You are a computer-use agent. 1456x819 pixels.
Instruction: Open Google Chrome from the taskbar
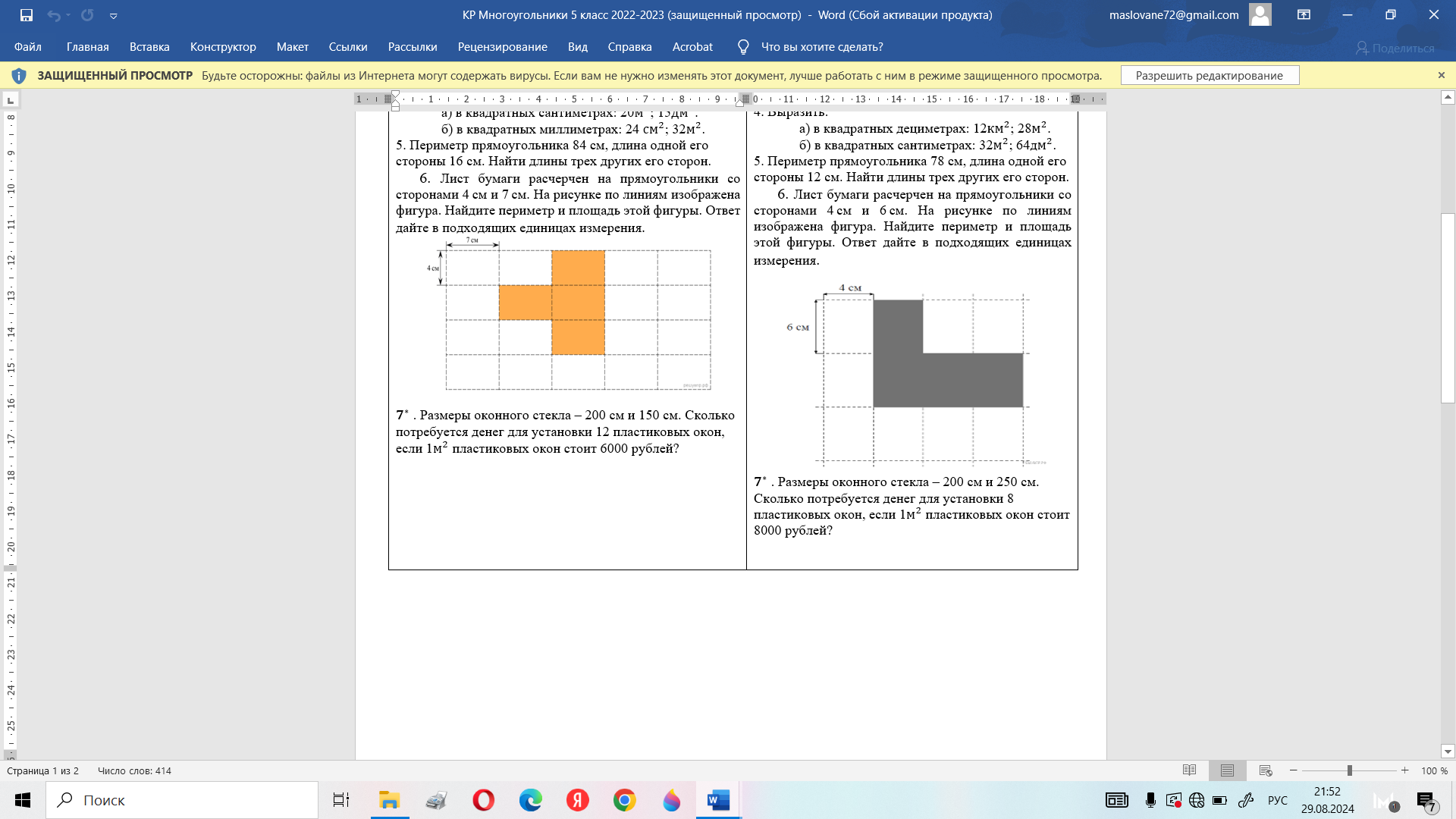(x=625, y=800)
